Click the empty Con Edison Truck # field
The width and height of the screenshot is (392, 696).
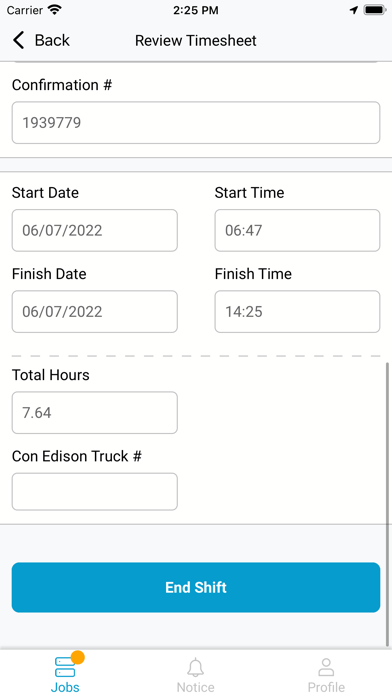(95, 491)
